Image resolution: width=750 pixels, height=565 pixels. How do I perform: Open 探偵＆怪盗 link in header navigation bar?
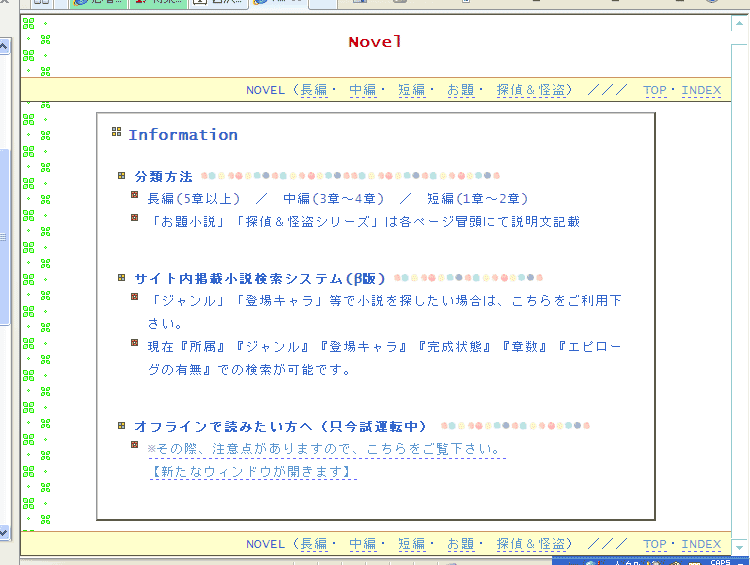click(x=531, y=90)
